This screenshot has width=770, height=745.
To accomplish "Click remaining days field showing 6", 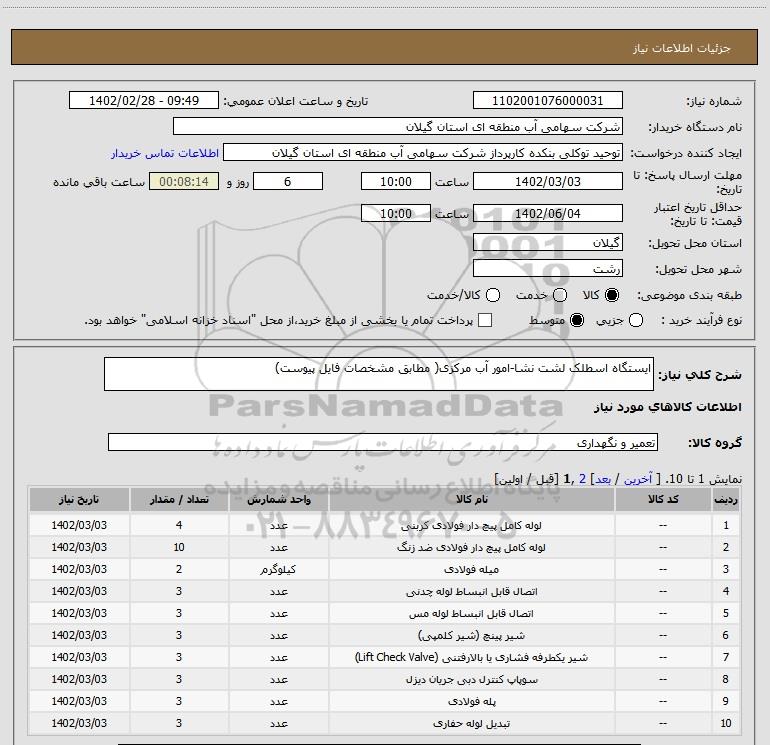I will tap(288, 181).
